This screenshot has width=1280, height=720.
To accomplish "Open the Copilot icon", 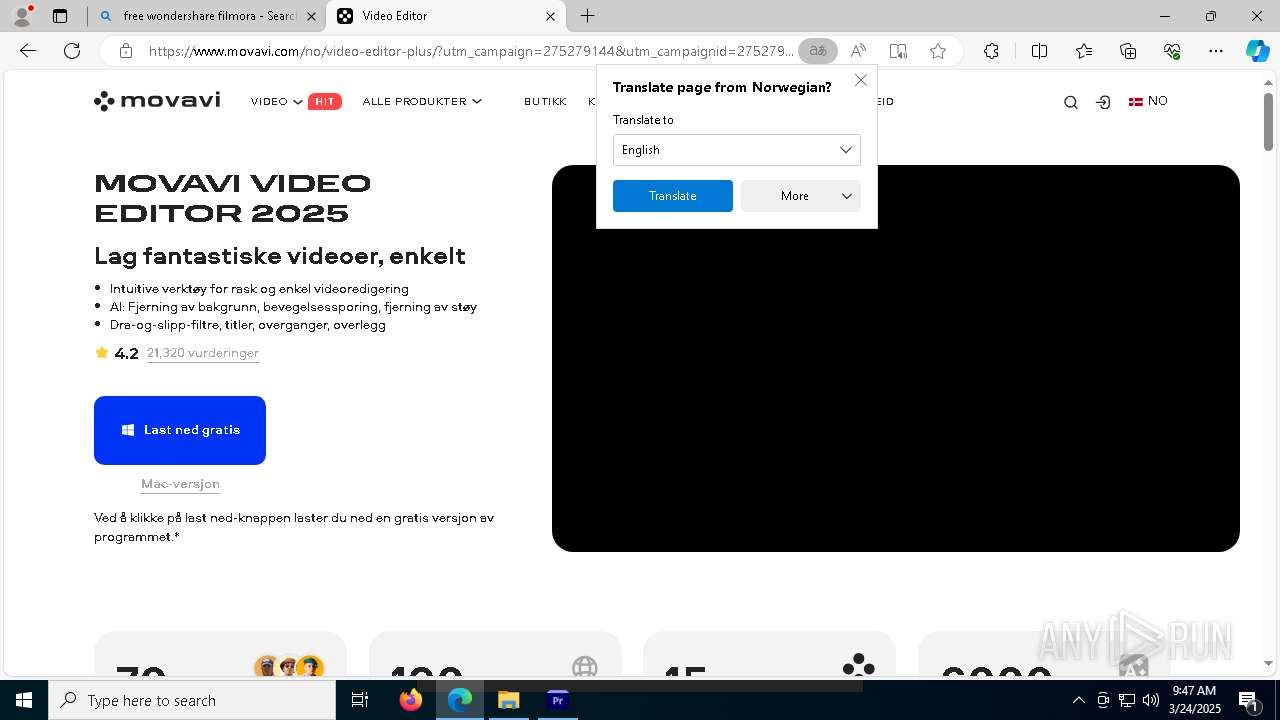I will click(1257, 51).
